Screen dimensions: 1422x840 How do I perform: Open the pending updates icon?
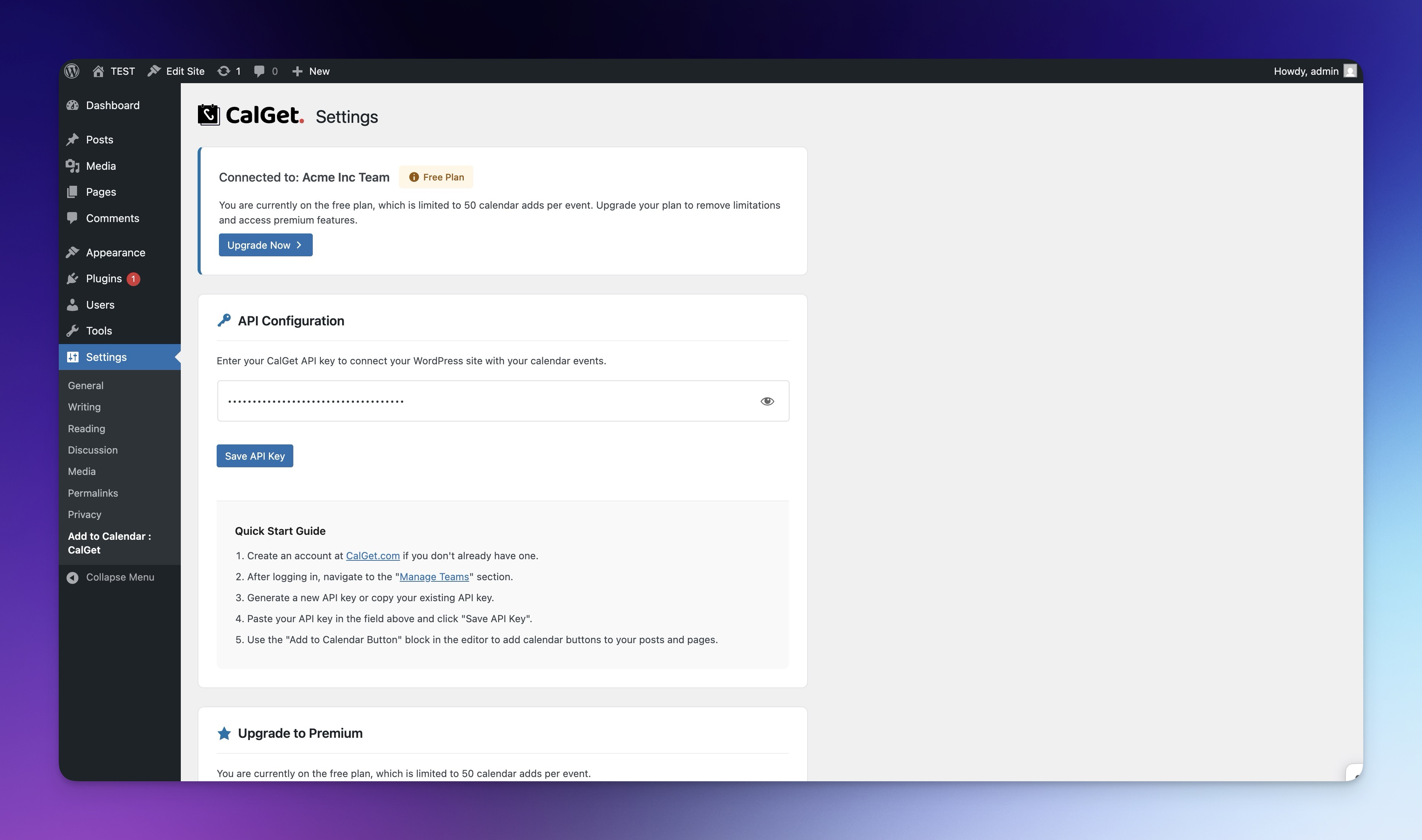coord(224,71)
